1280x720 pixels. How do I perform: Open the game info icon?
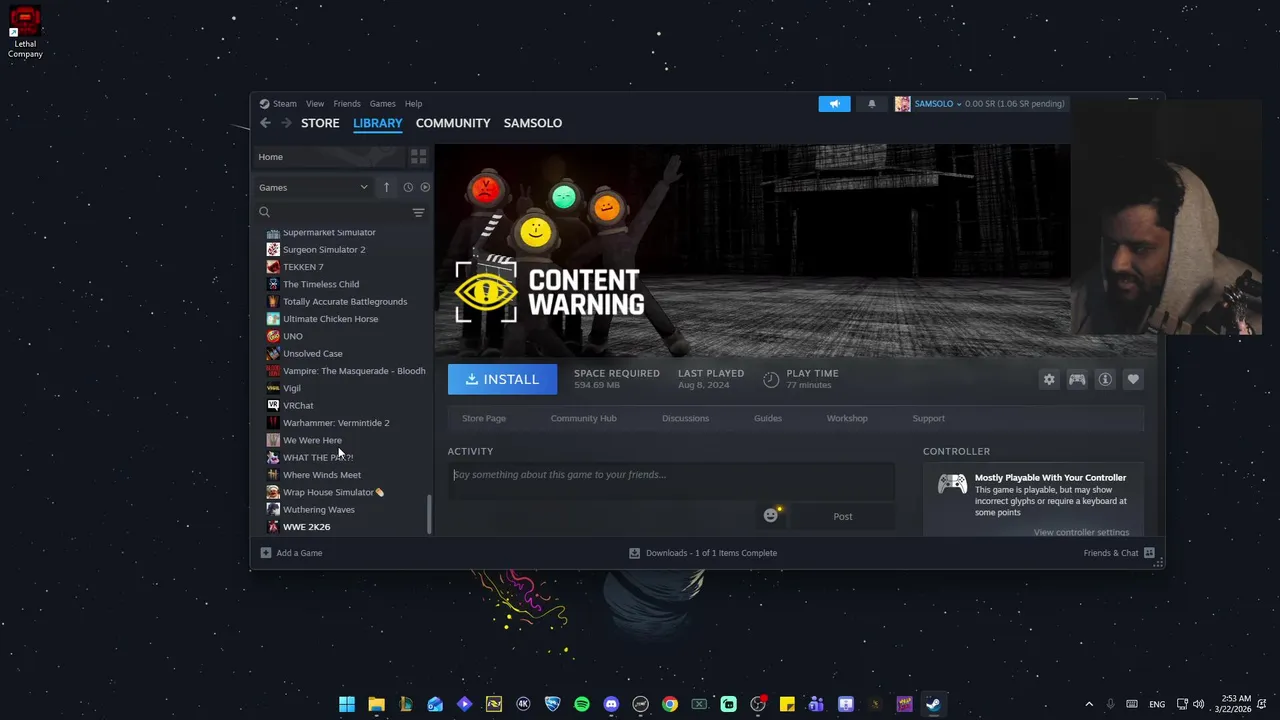pyautogui.click(x=1105, y=379)
